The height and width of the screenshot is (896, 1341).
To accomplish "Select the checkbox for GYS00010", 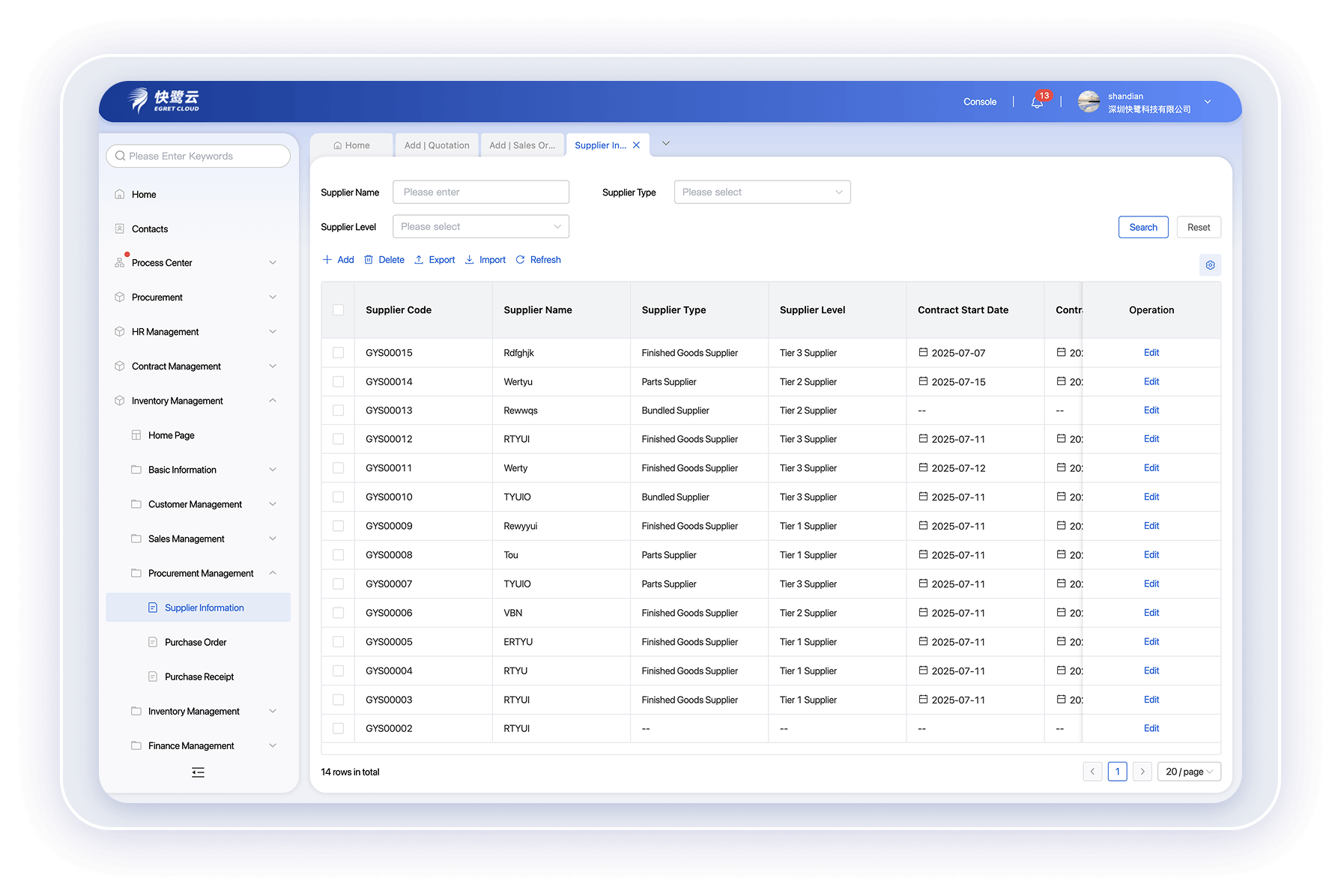I will point(339,497).
